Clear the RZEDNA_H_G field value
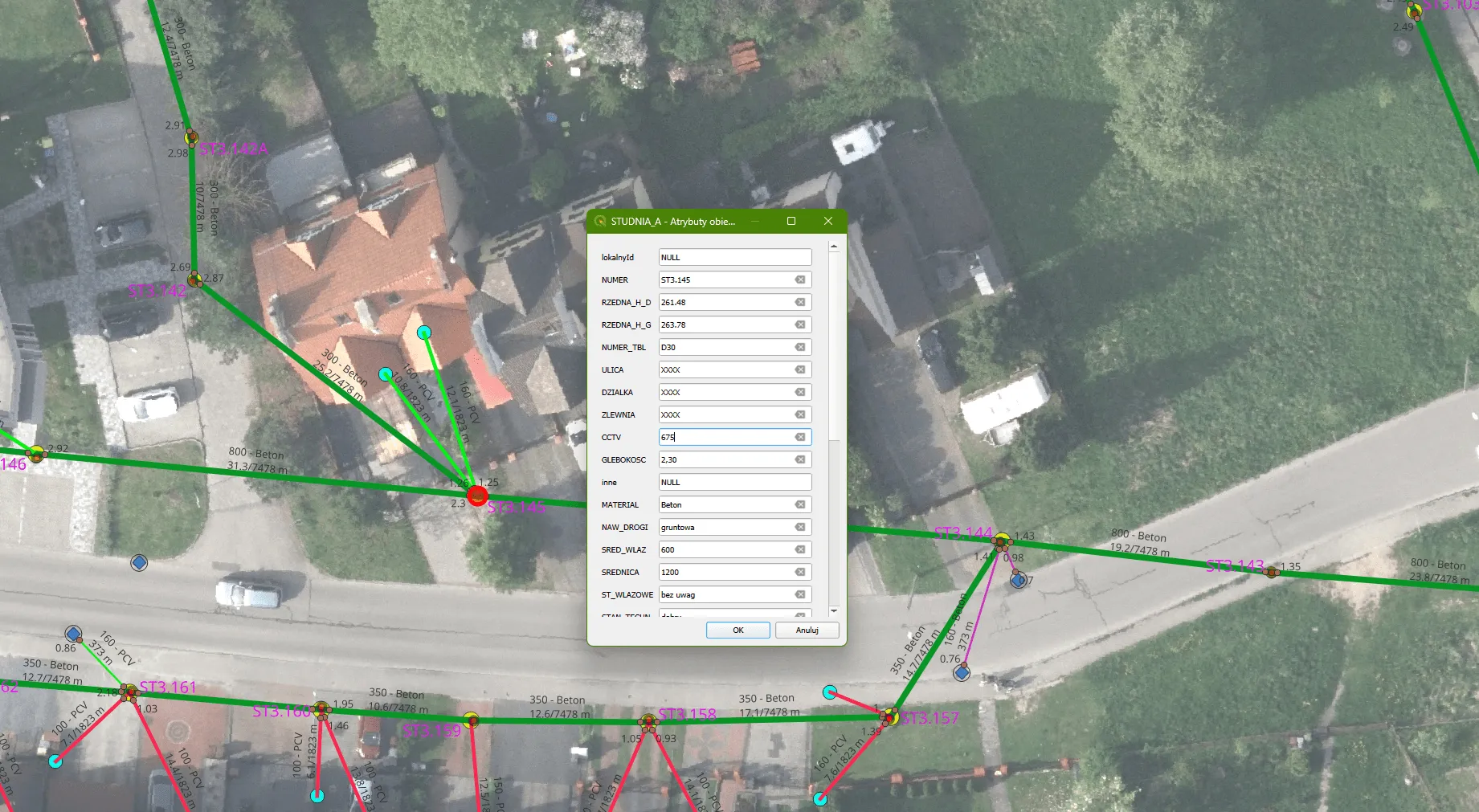 coord(800,324)
